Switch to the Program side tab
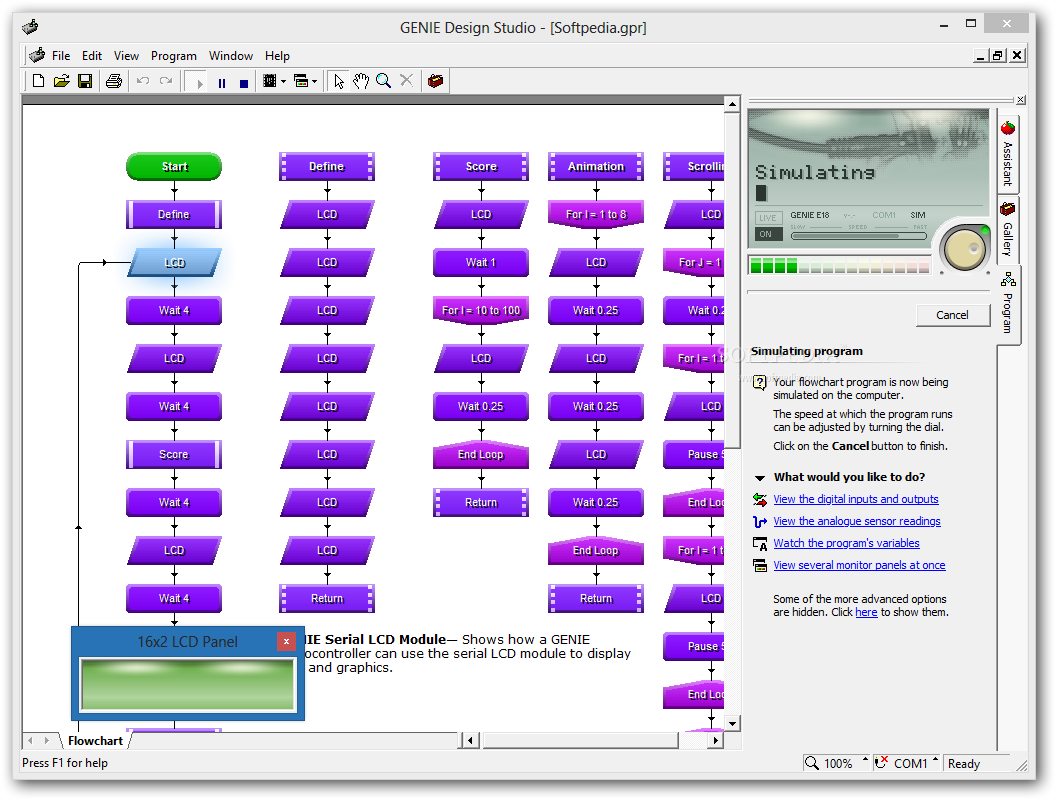 point(1008,304)
